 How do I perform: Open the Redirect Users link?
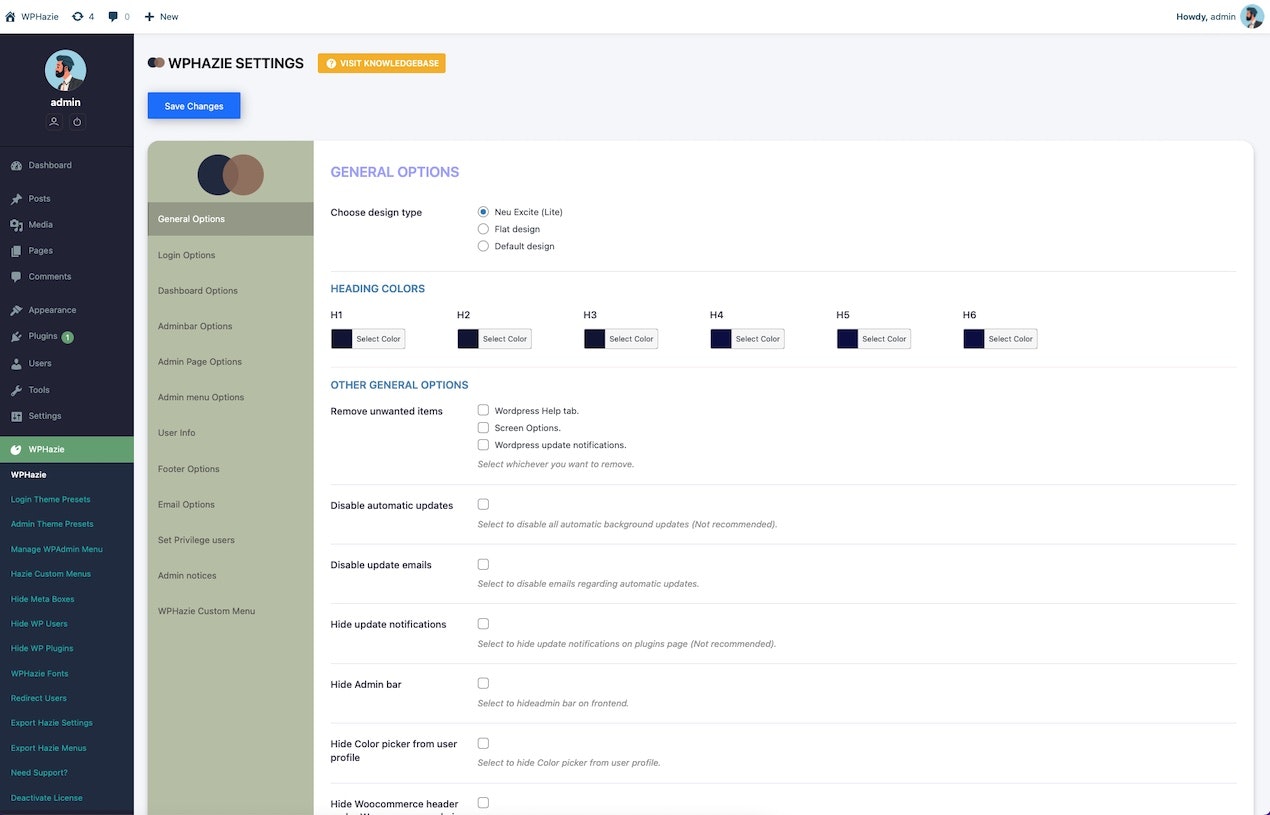click(x=39, y=698)
